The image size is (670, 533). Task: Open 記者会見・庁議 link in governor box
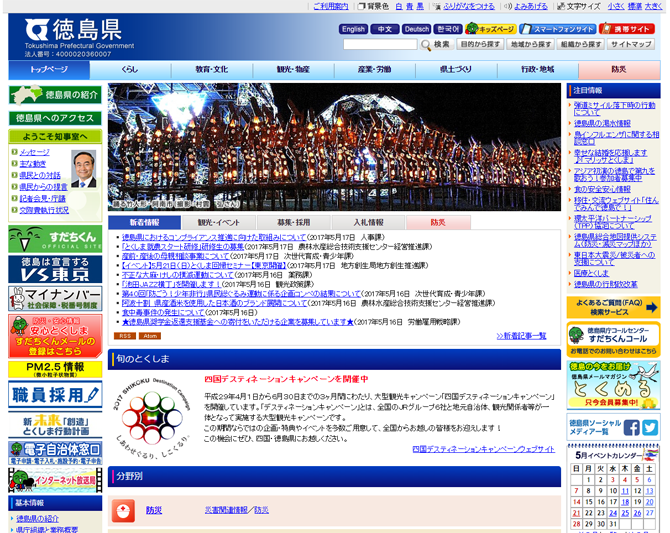(42, 199)
